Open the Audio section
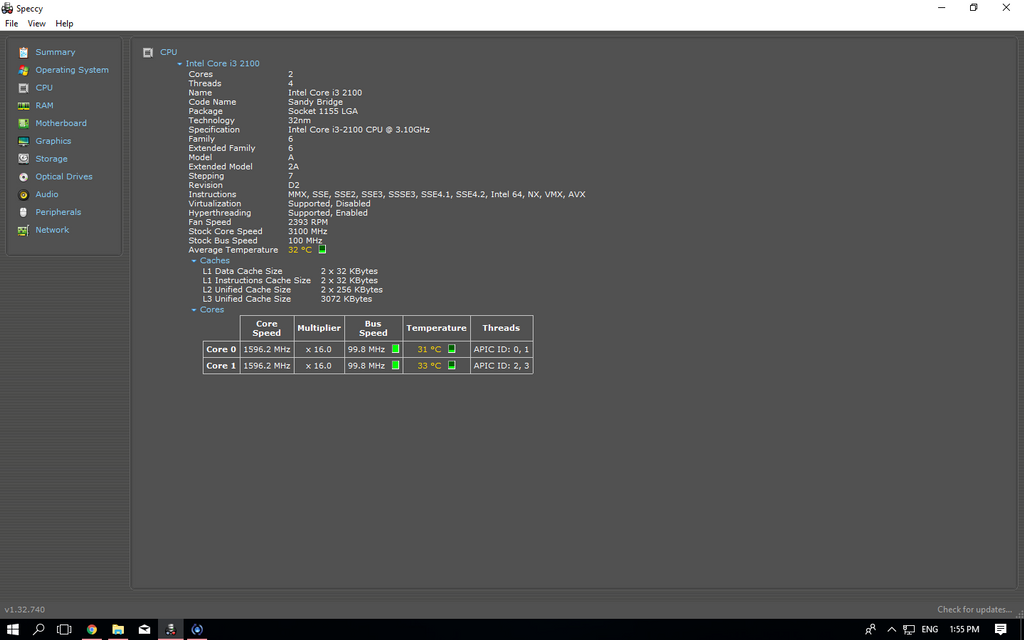Image resolution: width=1024 pixels, height=640 pixels. click(47, 195)
